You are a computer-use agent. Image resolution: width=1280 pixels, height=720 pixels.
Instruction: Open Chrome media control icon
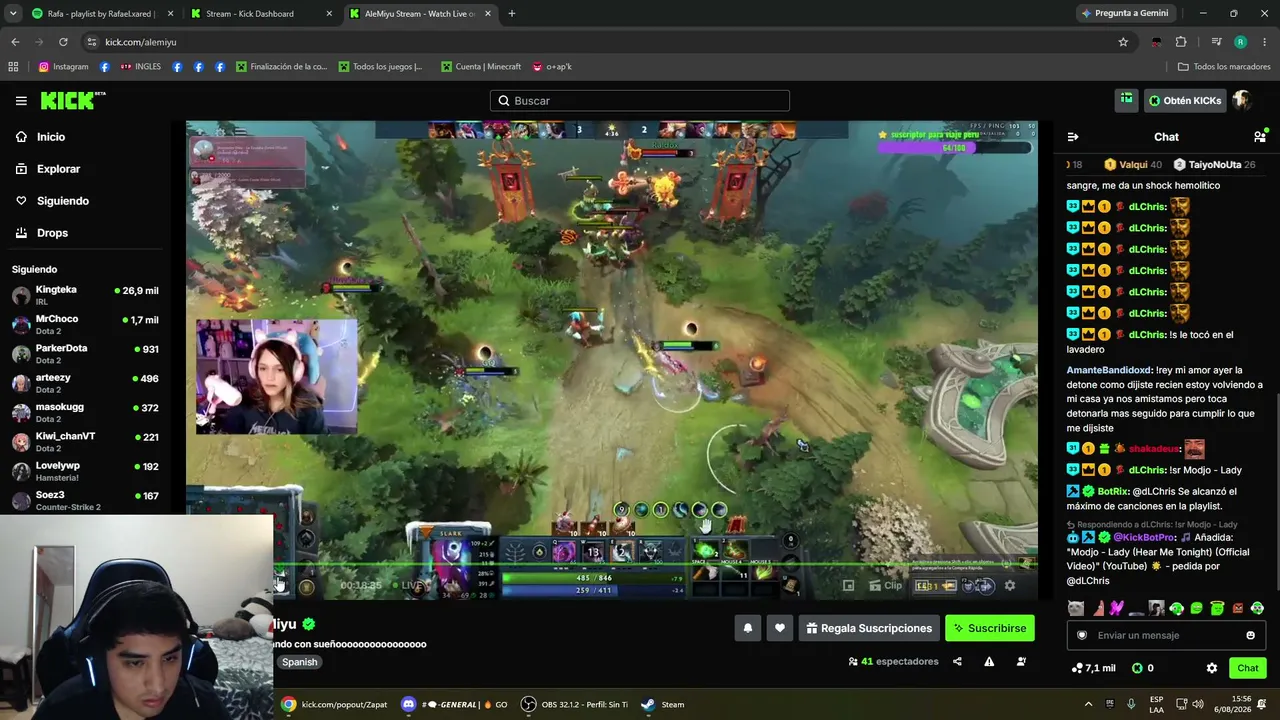point(1216,42)
